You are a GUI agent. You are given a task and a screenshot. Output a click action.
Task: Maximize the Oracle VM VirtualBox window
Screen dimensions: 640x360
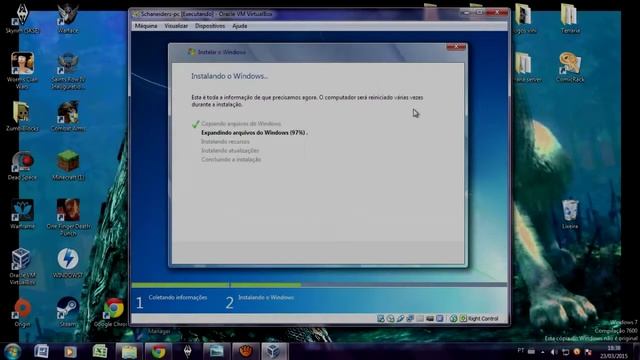coord(479,13)
